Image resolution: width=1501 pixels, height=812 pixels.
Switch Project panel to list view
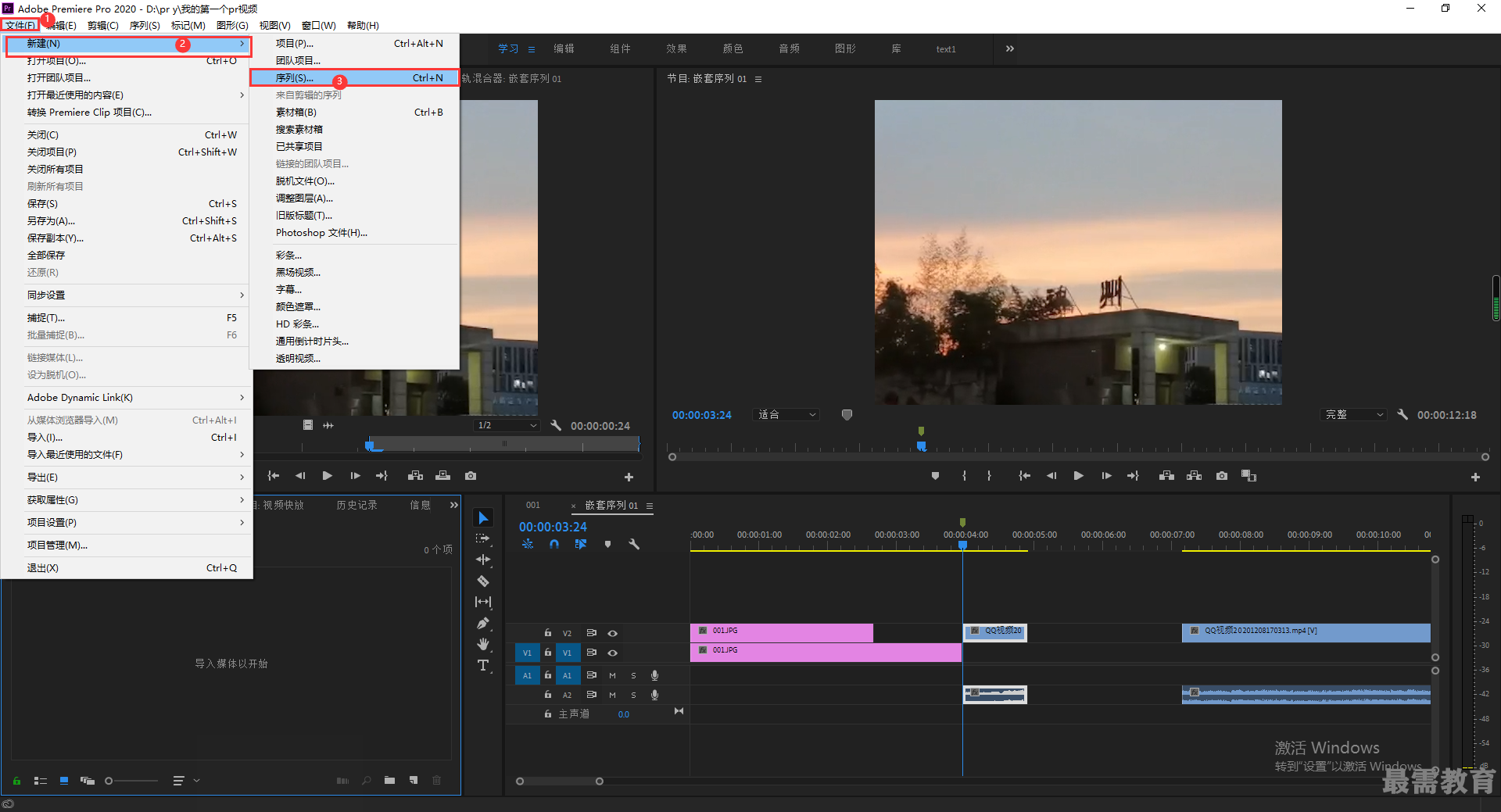(x=41, y=780)
